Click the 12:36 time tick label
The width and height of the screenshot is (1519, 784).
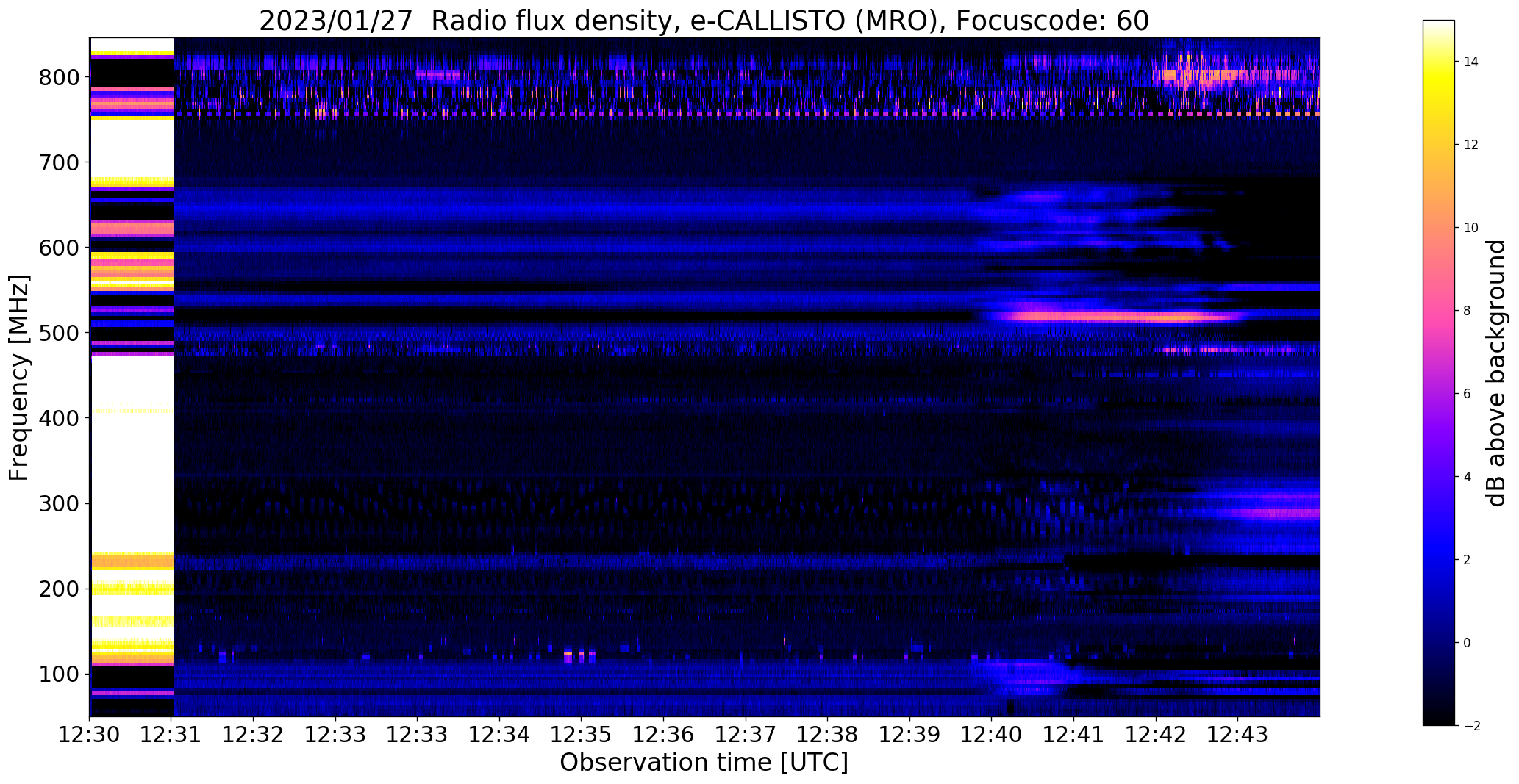click(664, 735)
